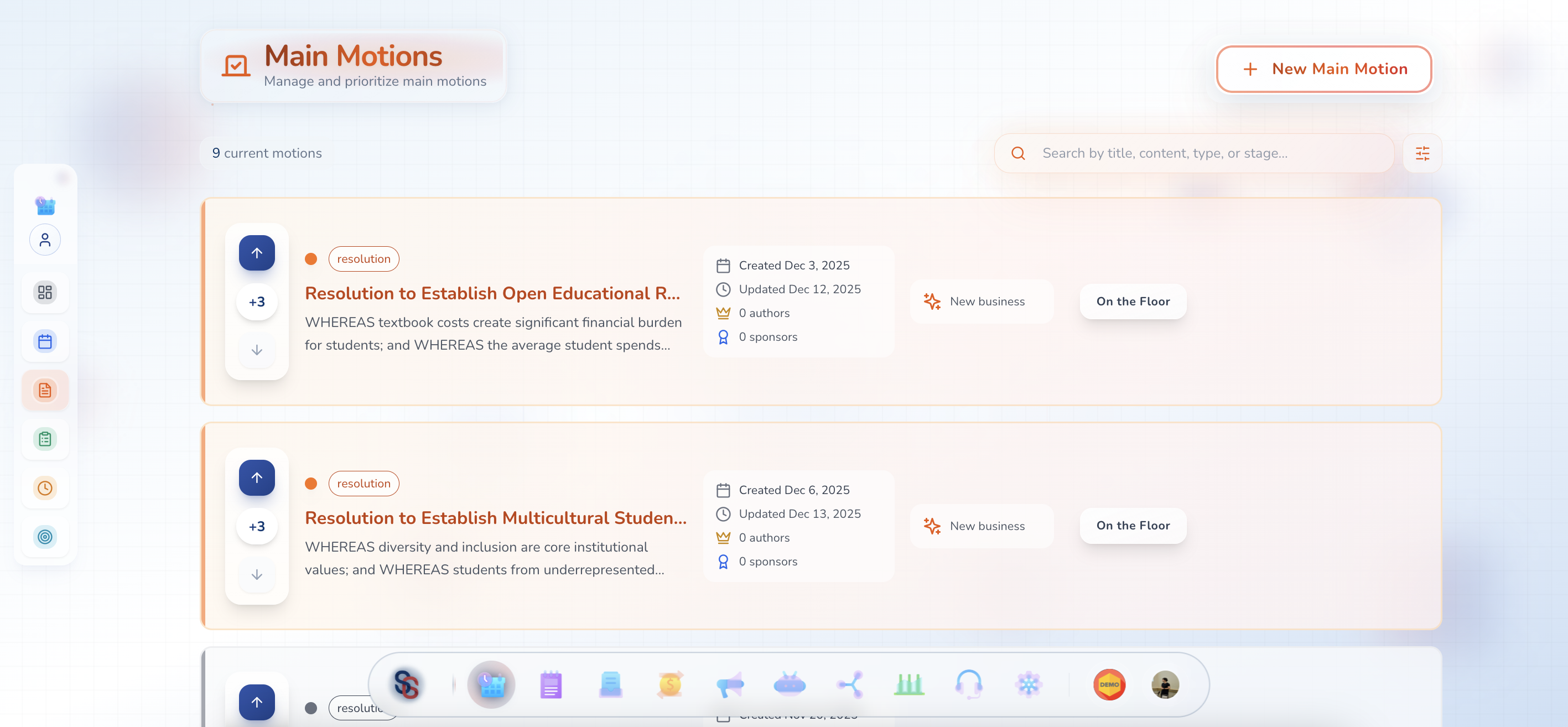1568x727 pixels.
Task: Open the Resolution to Establish Multicultural Student title
Action: [496, 517]
